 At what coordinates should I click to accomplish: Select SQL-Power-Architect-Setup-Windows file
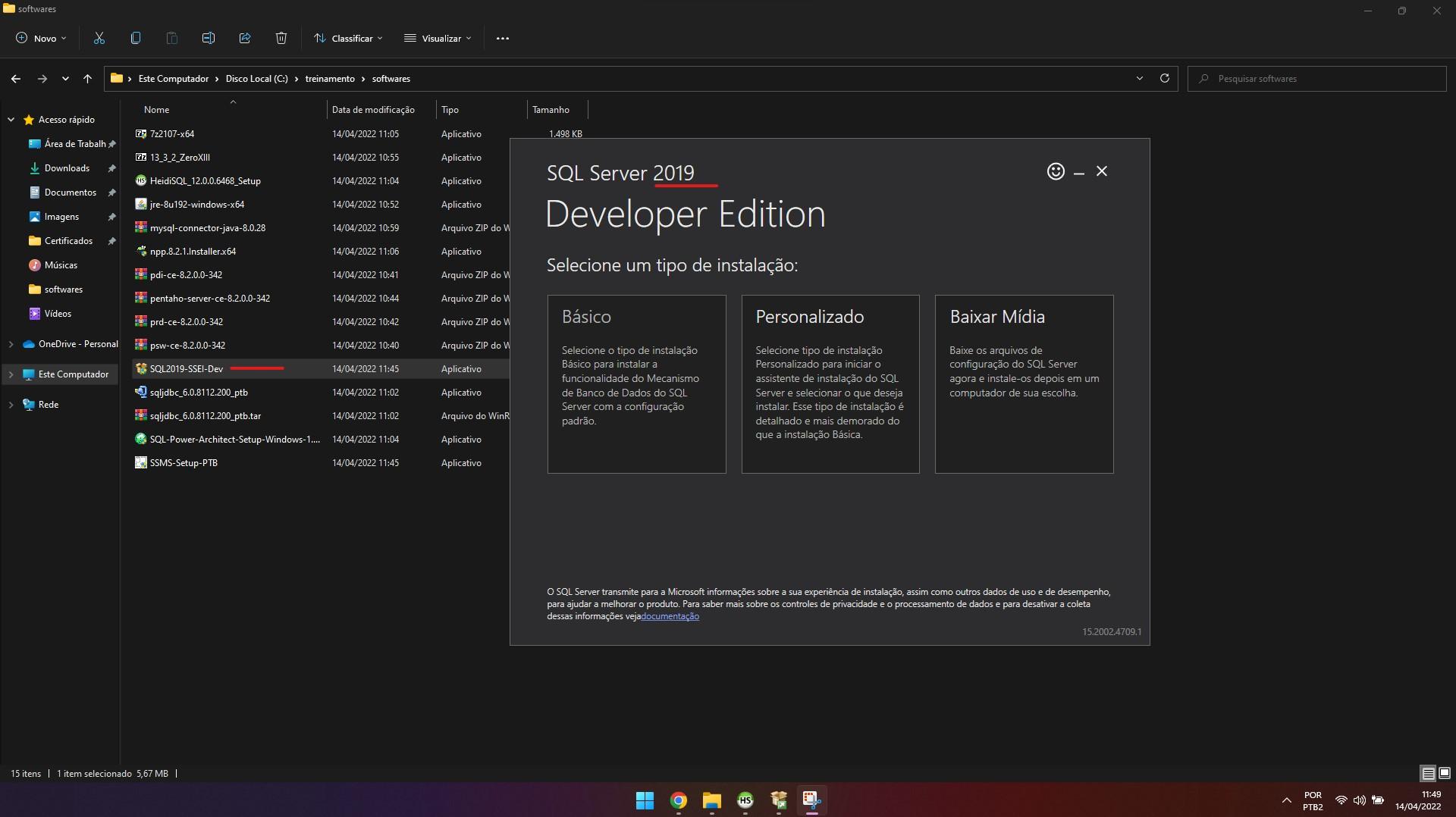pos(234,439)
